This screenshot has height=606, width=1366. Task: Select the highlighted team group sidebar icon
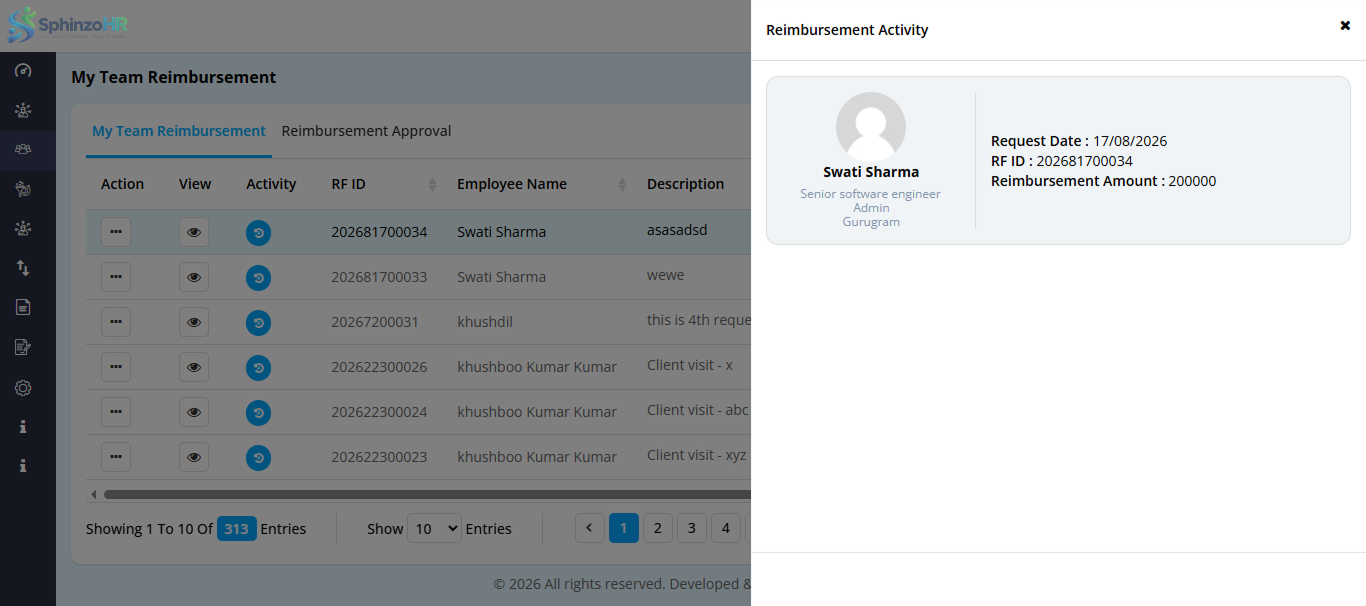[x=23, y=149]
